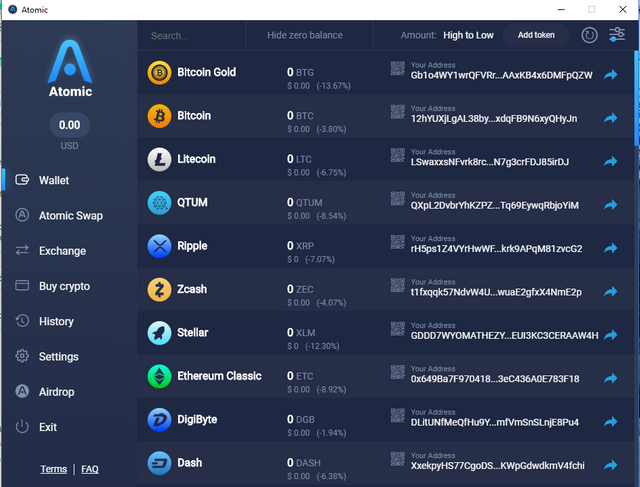Screen dimensions: 640x487
Task: Click send arrow for QTUM
Action: 611,205
